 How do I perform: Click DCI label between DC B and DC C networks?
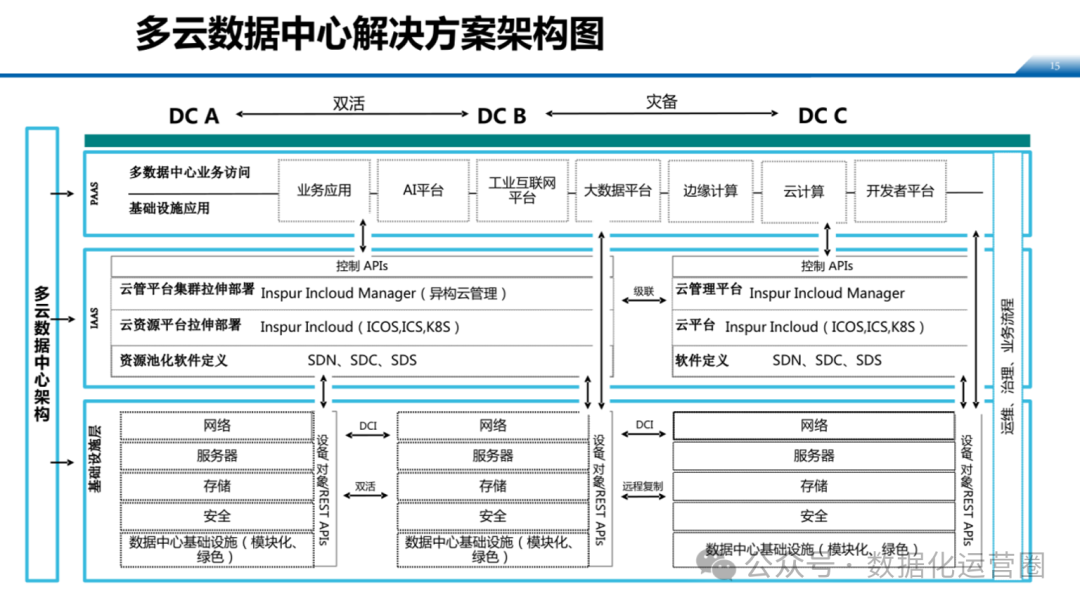[644, 424]
